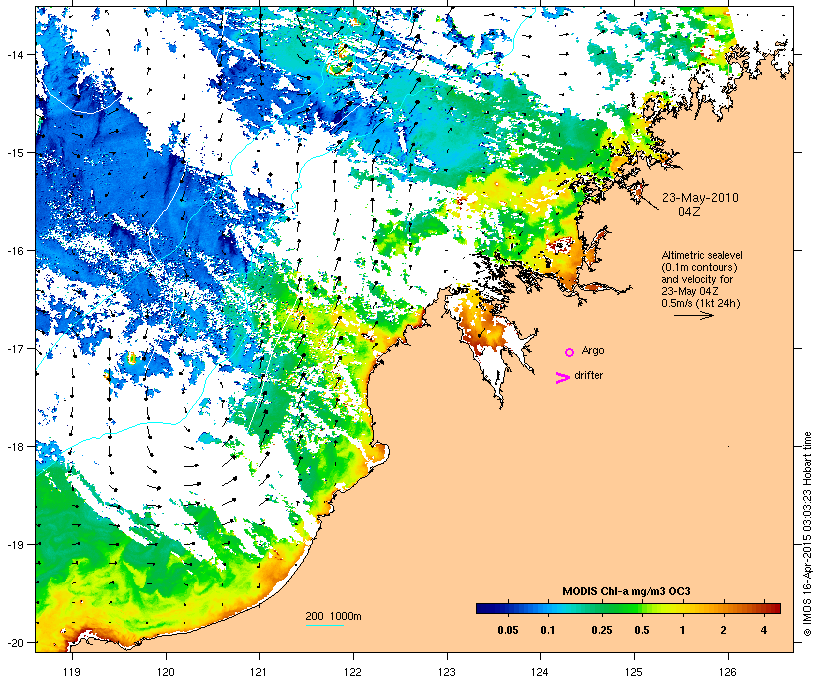This screenshot has width=820, height=680.
Task: Click the colorbar value 0.5
Action: (642, 630)
